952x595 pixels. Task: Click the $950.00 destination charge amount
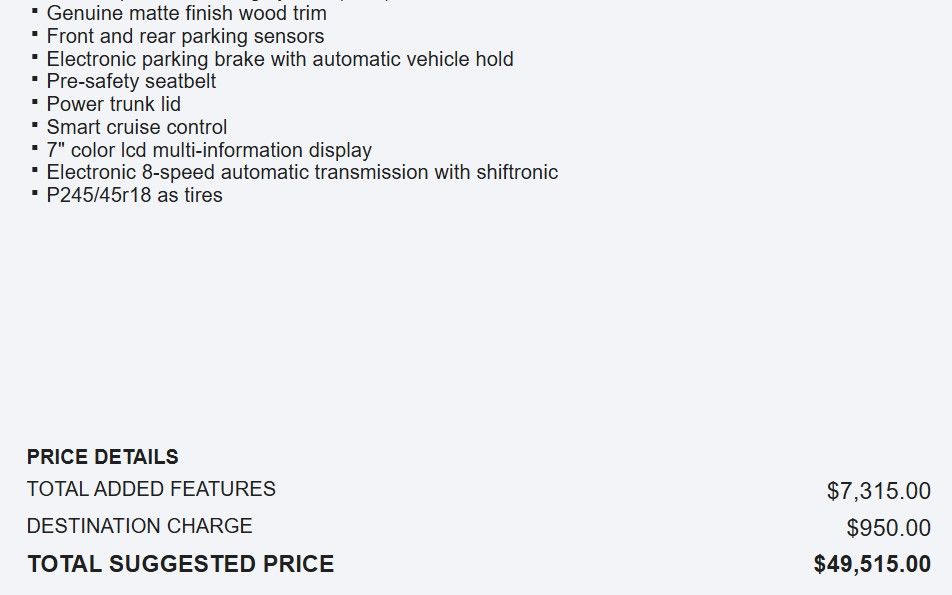[x=888, y=528]
